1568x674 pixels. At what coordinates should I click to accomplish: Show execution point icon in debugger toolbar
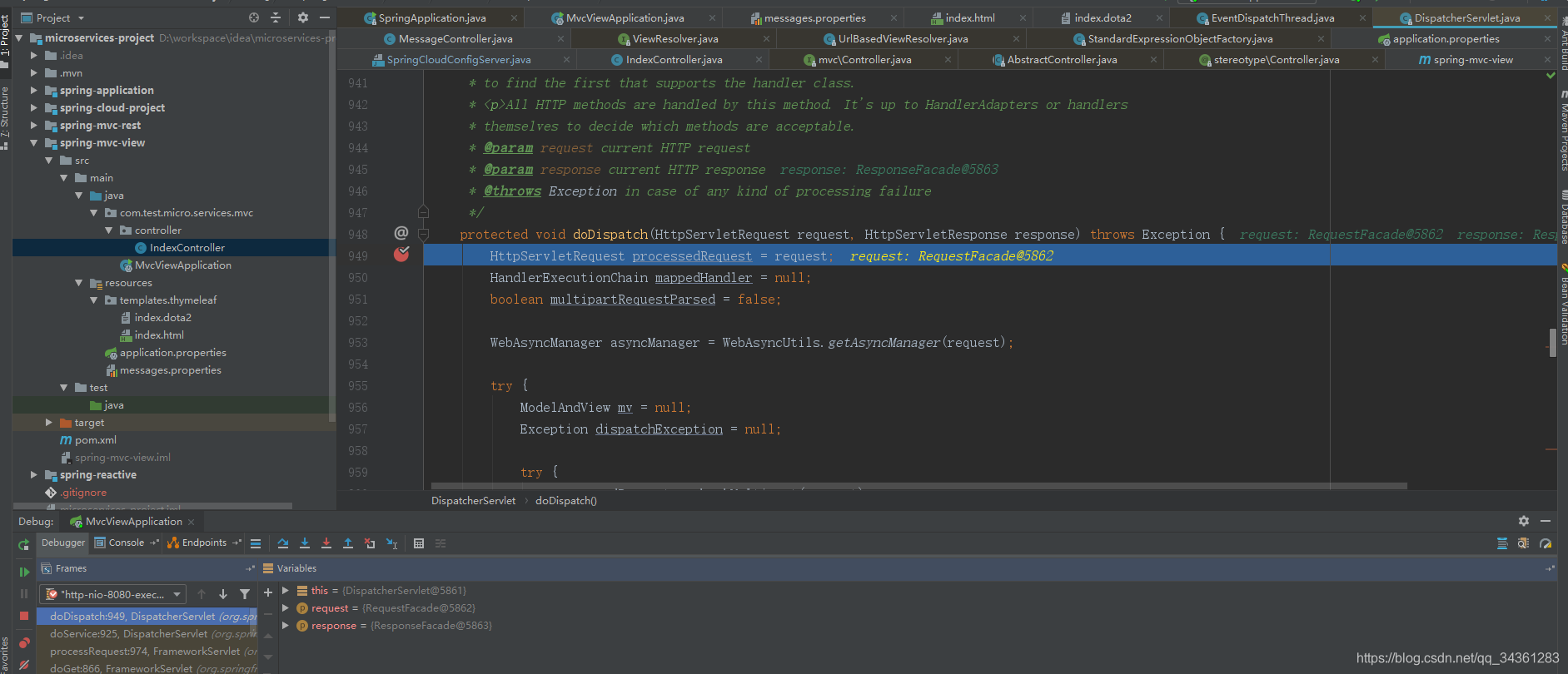point(256,543)
